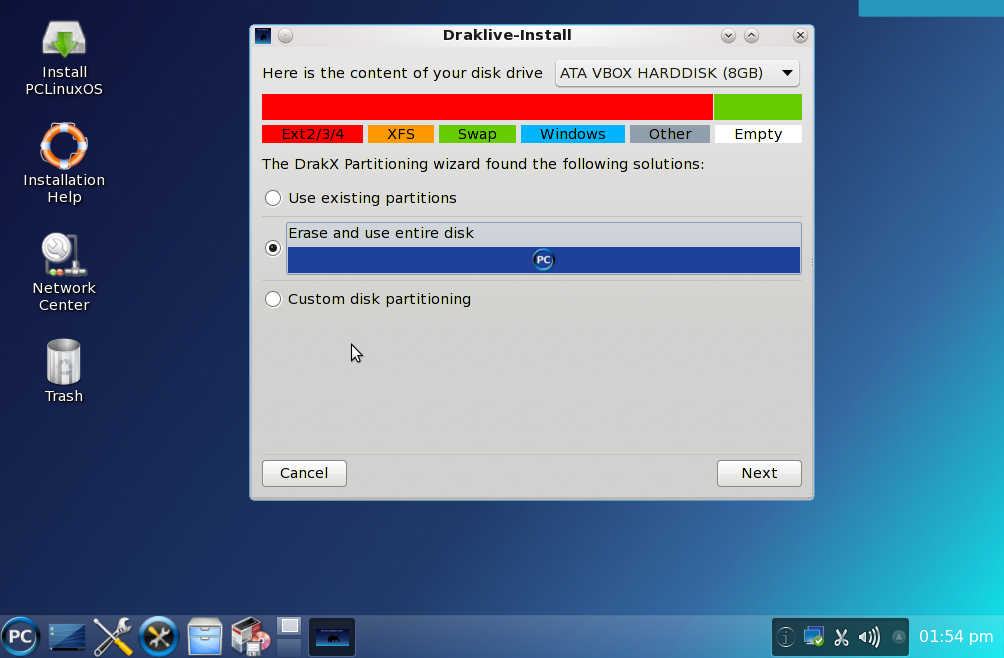Click the taskbar clock showing 01:54 pm

(x=956, y=637)
